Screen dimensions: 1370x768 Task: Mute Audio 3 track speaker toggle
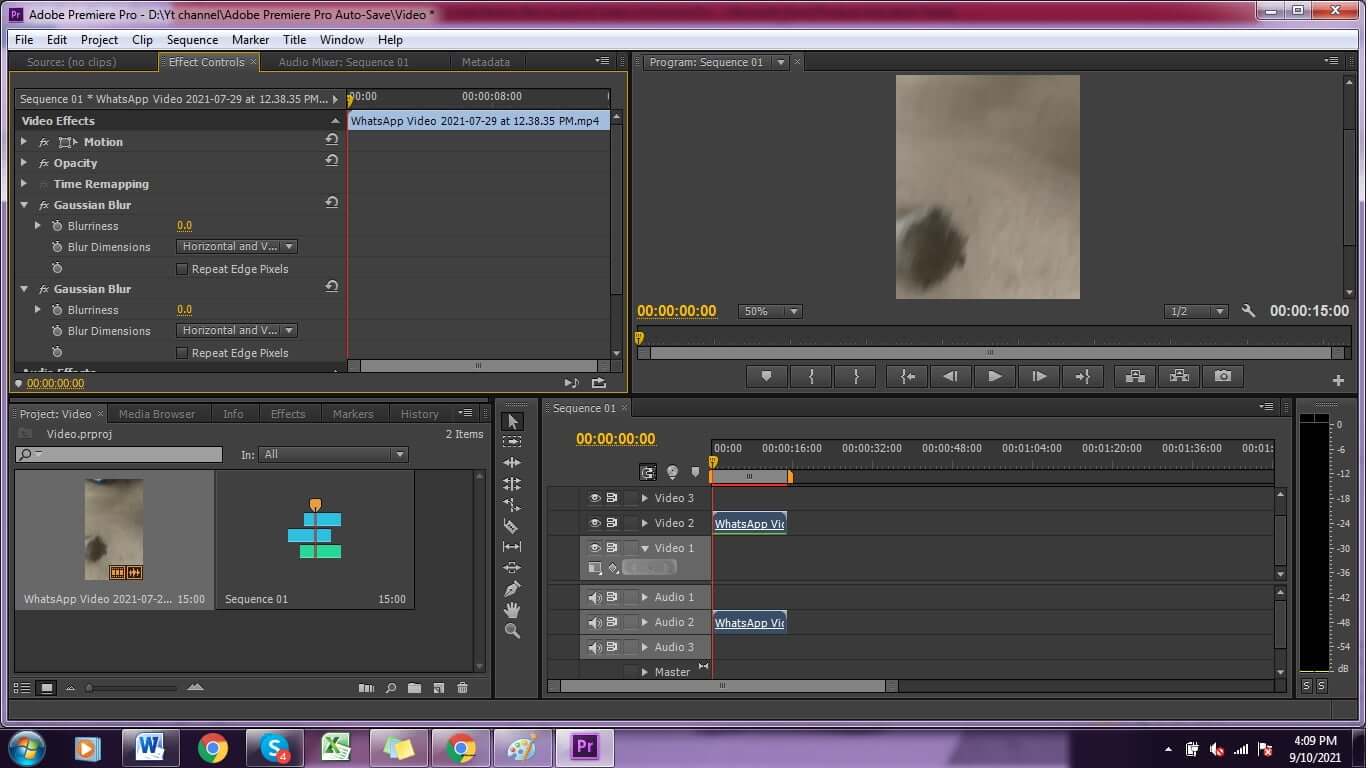pyautogui.click(x=594, y=647)
